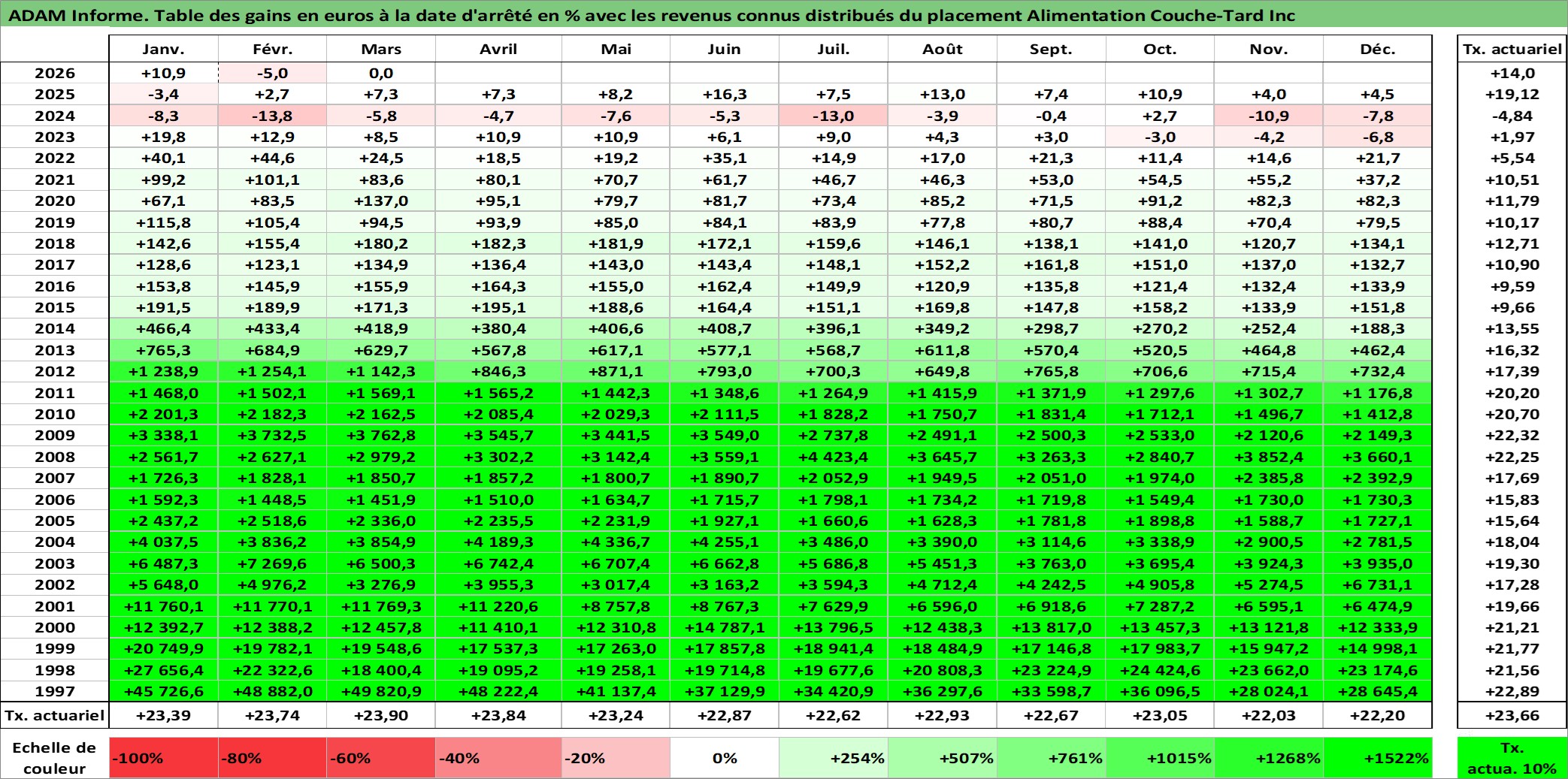Click the 'Déc.' column header
This screenshot has height=779, width=1568.
click(x=1378, y=49)
